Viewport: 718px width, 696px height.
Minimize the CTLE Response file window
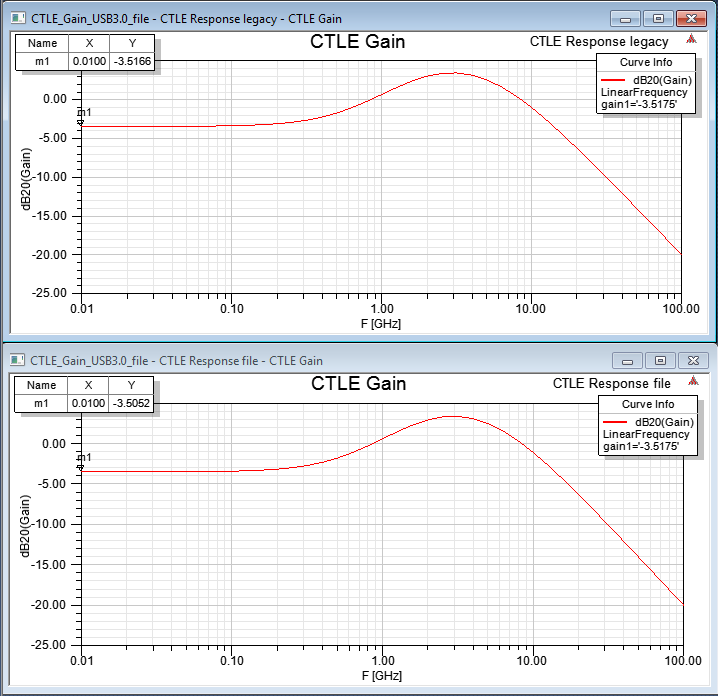tap(627, 361)
